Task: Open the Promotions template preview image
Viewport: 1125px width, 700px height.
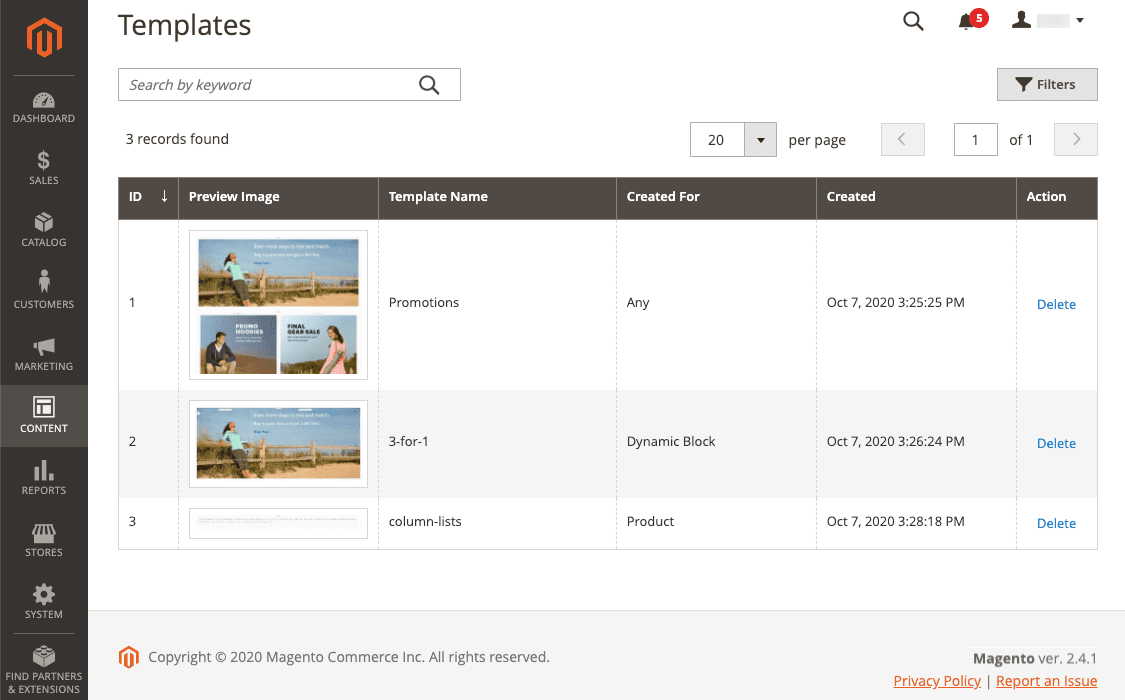Action: [x=278, y=305]
